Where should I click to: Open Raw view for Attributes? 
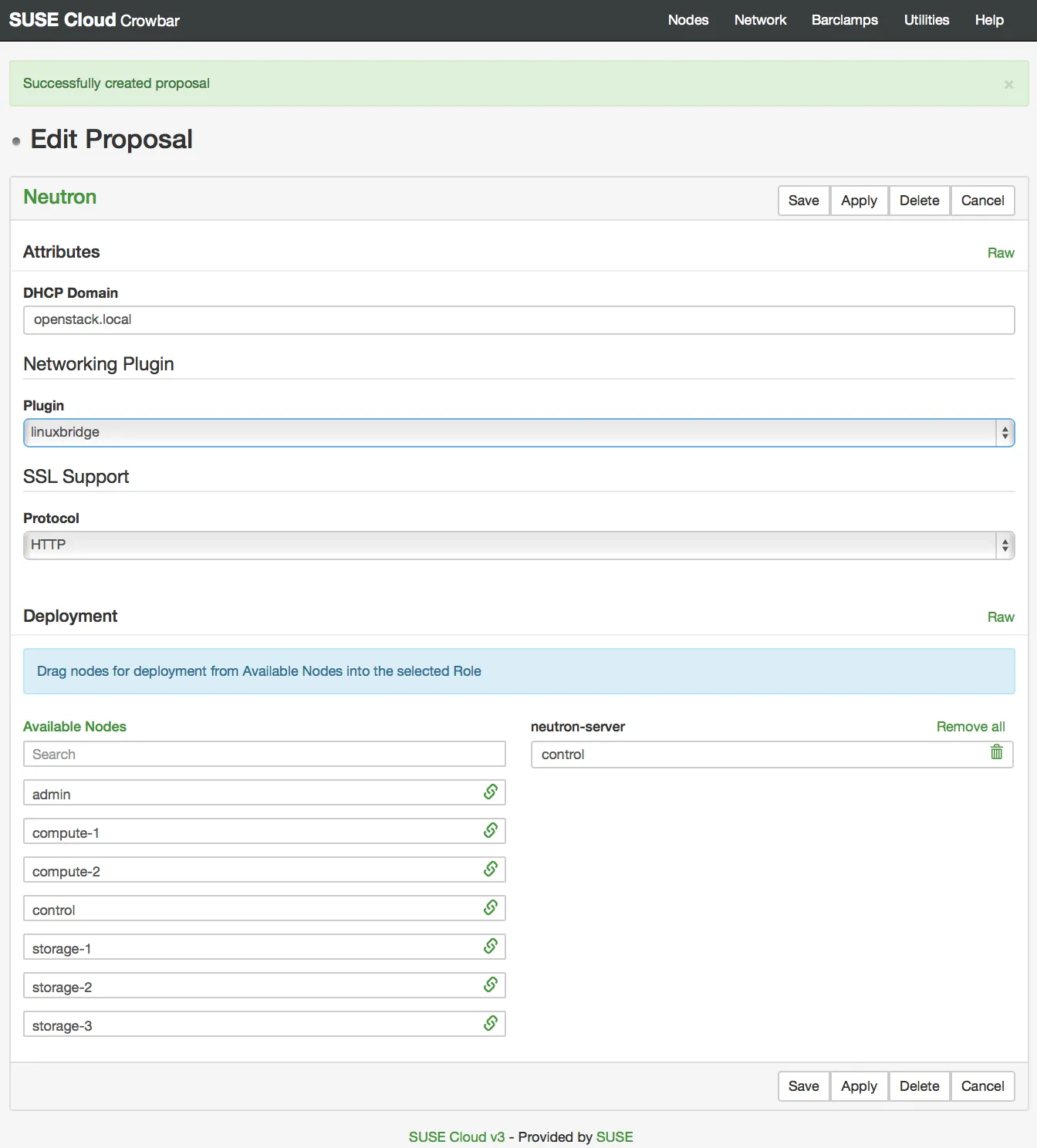click(x=1001, y=253)
